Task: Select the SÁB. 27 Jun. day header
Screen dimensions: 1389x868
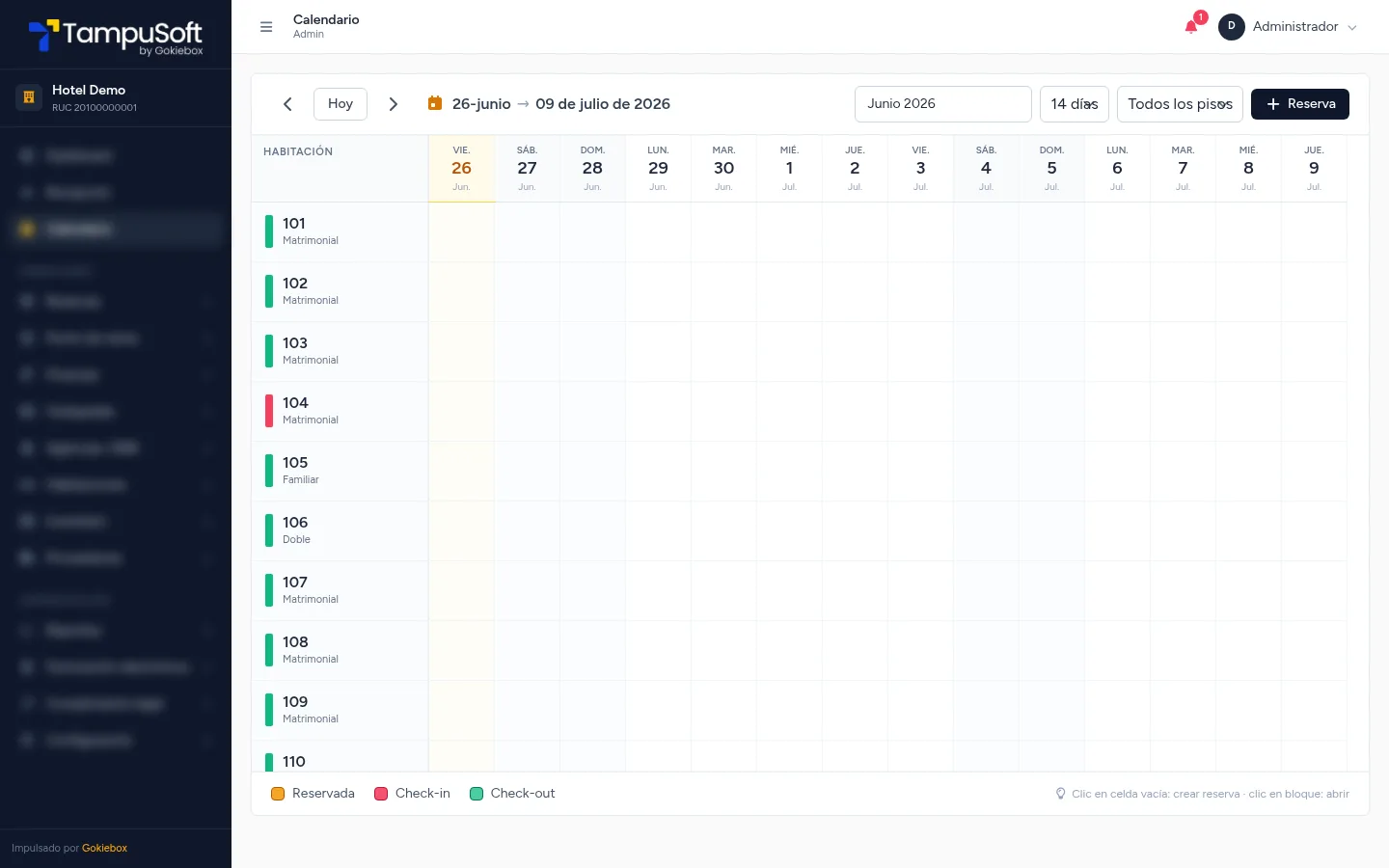Action: (527, 169)
